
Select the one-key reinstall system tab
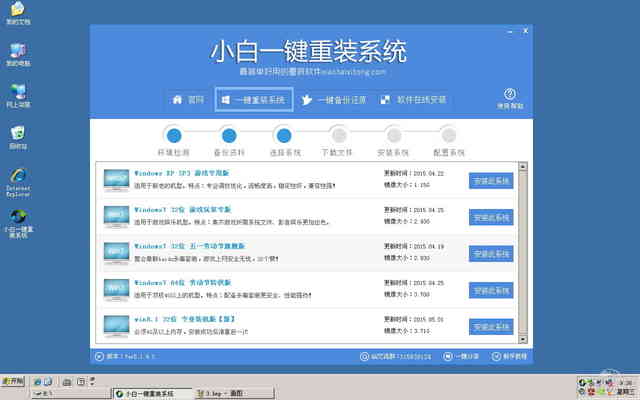(x=254, y=99)
